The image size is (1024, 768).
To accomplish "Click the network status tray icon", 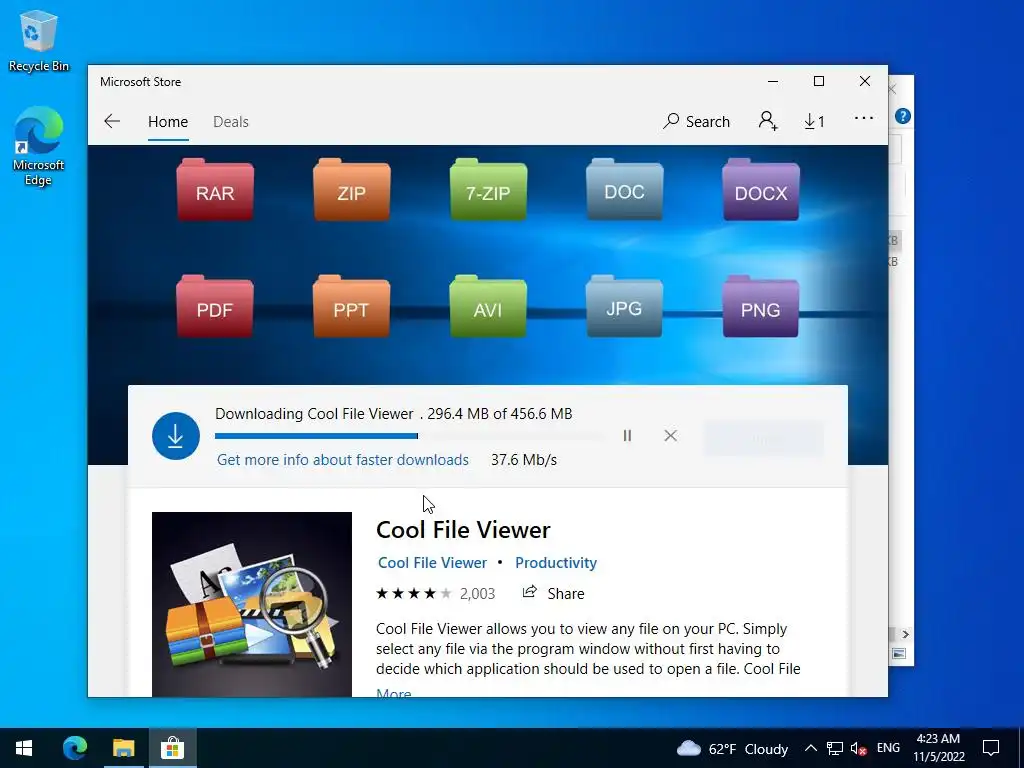I will (x=835, y=748).
